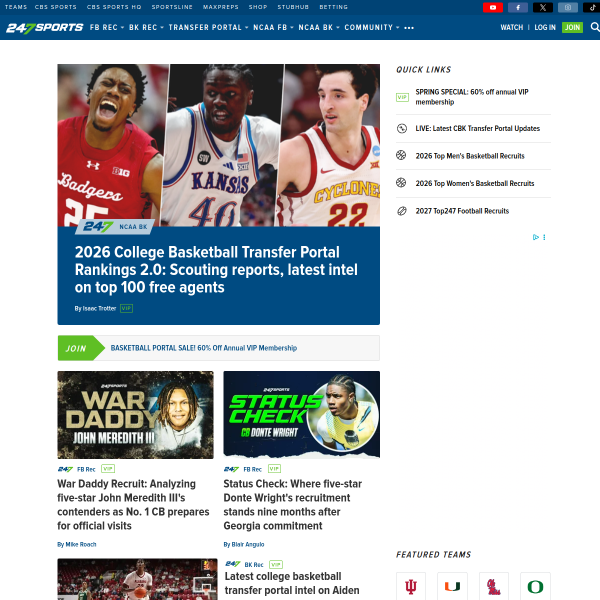Open the basketball game photo thumbnail
The width and height of the screenshot is (600, 600).
click(x=137, y=579)
